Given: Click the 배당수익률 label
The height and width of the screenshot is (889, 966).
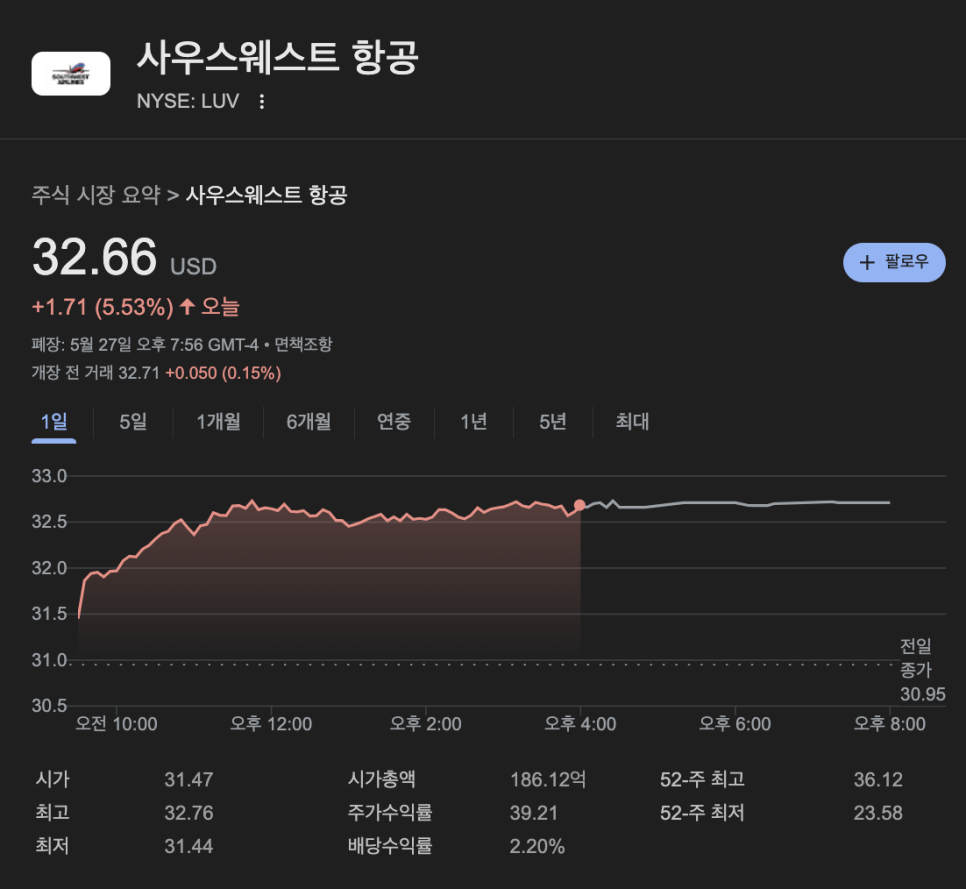Looking at the screenshot, I should tap(390, 846).
